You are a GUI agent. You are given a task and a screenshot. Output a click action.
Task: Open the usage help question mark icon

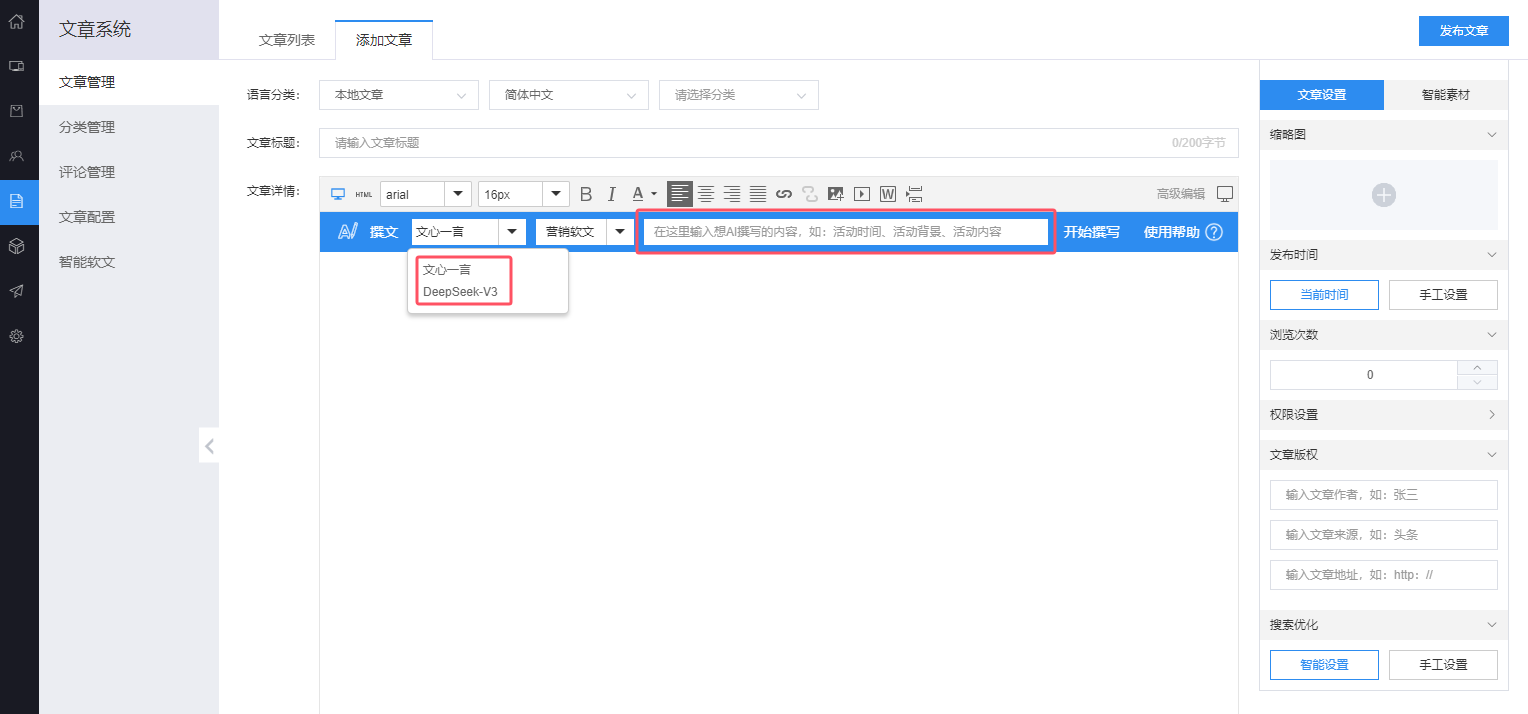pyautogui.click(x=1214, y=232)
